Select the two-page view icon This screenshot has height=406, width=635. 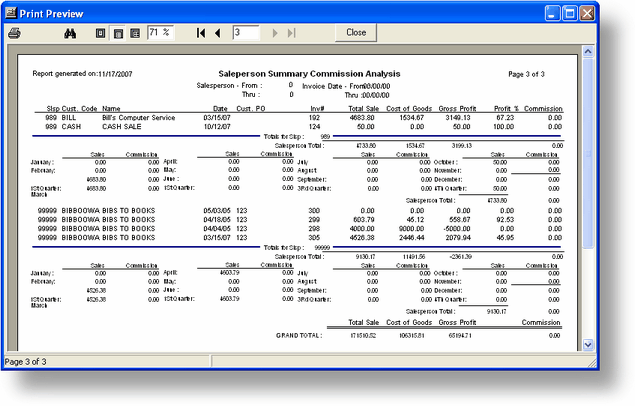[135, 33]
